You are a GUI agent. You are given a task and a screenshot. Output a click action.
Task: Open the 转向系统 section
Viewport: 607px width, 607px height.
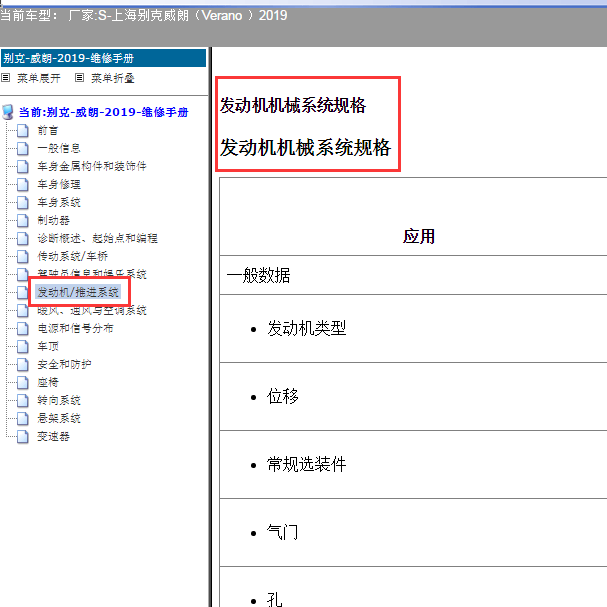[59, 400]
